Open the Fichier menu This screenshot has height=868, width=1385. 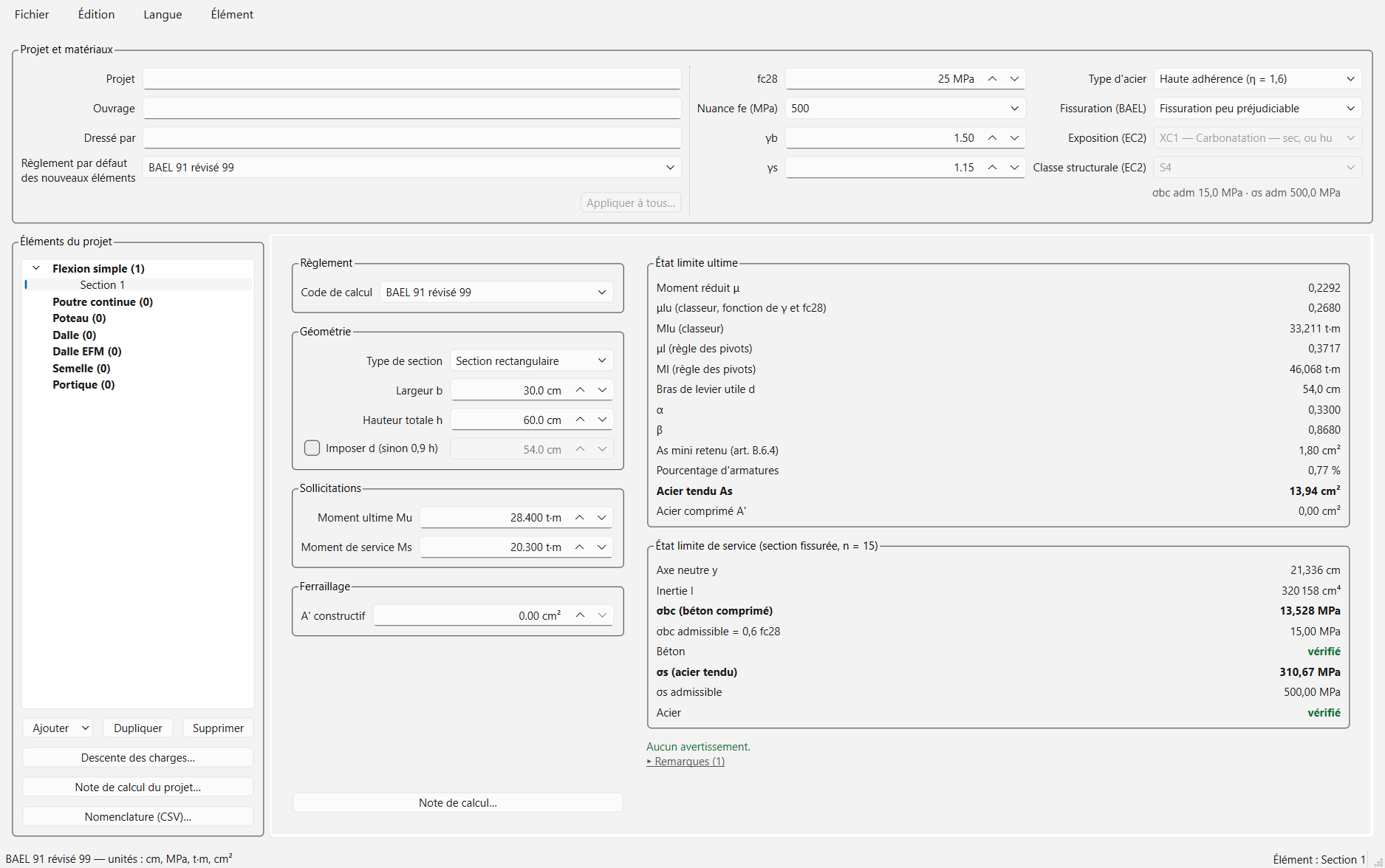click(x=32, y=15)
